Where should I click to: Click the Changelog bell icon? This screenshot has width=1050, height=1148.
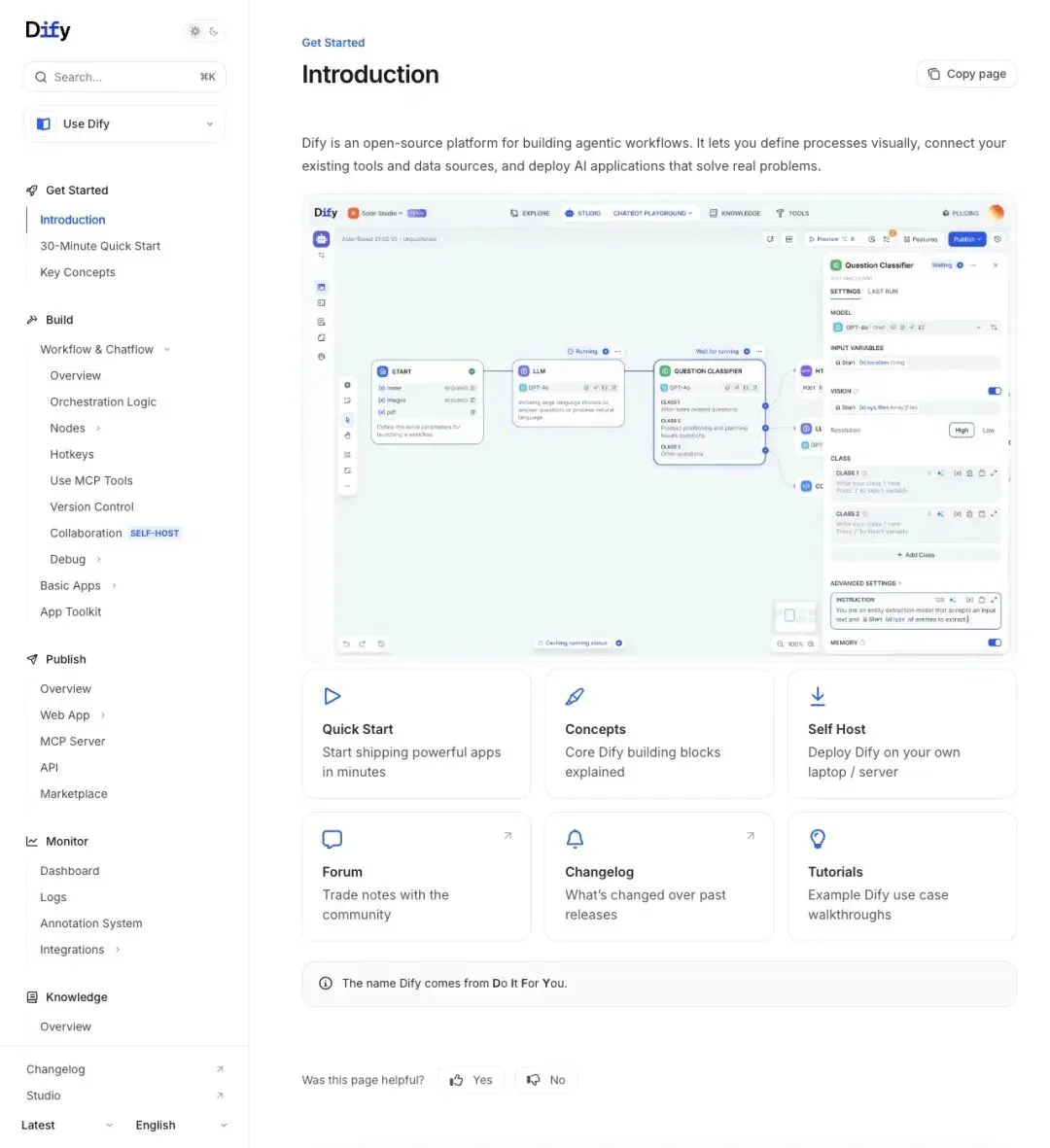[x=575, y=839]
